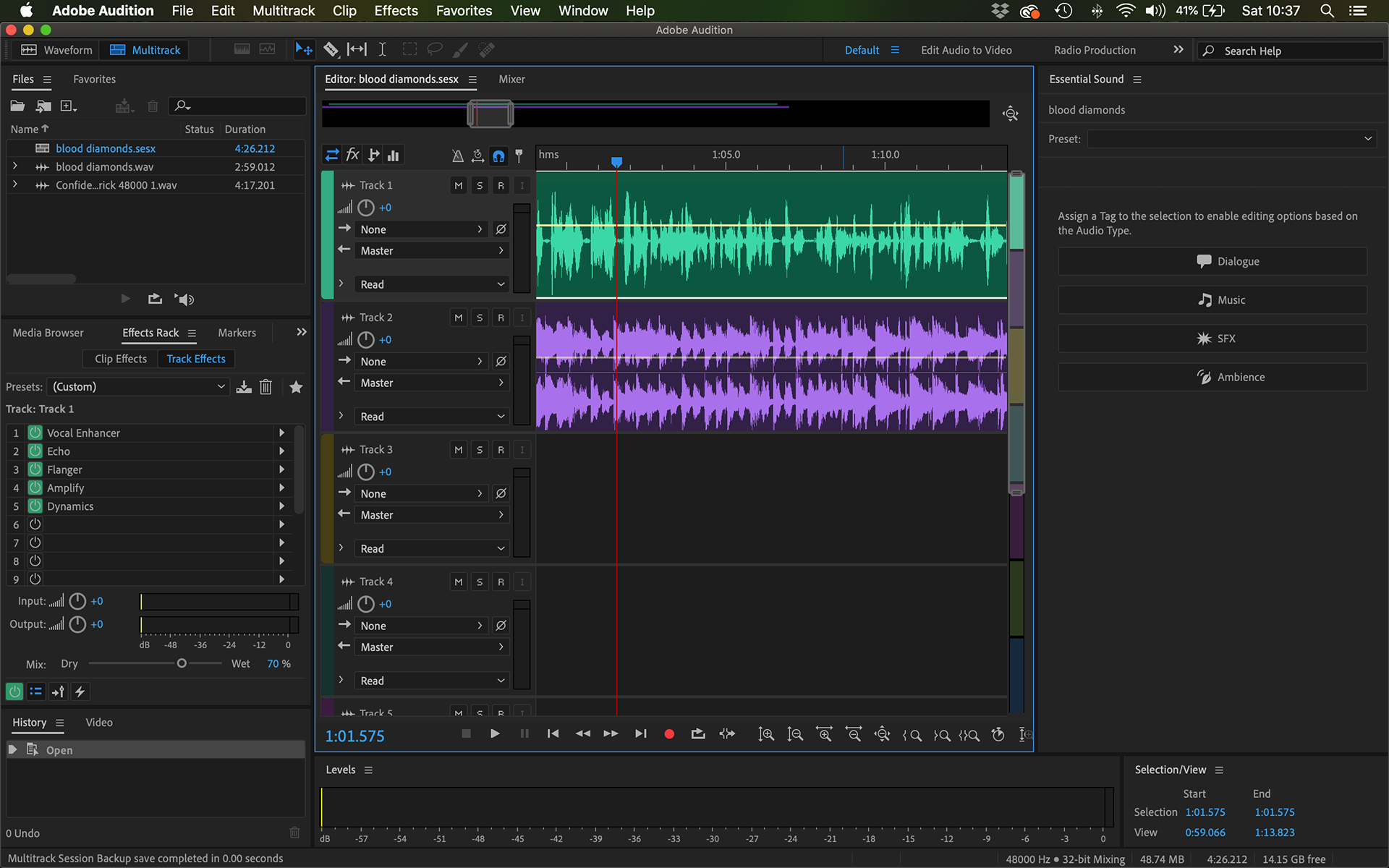The width and height of the screenshot is (1389, 868).
Task: Open the effects Presets (Custom) dropdown
Action: [x=138, y=387]
